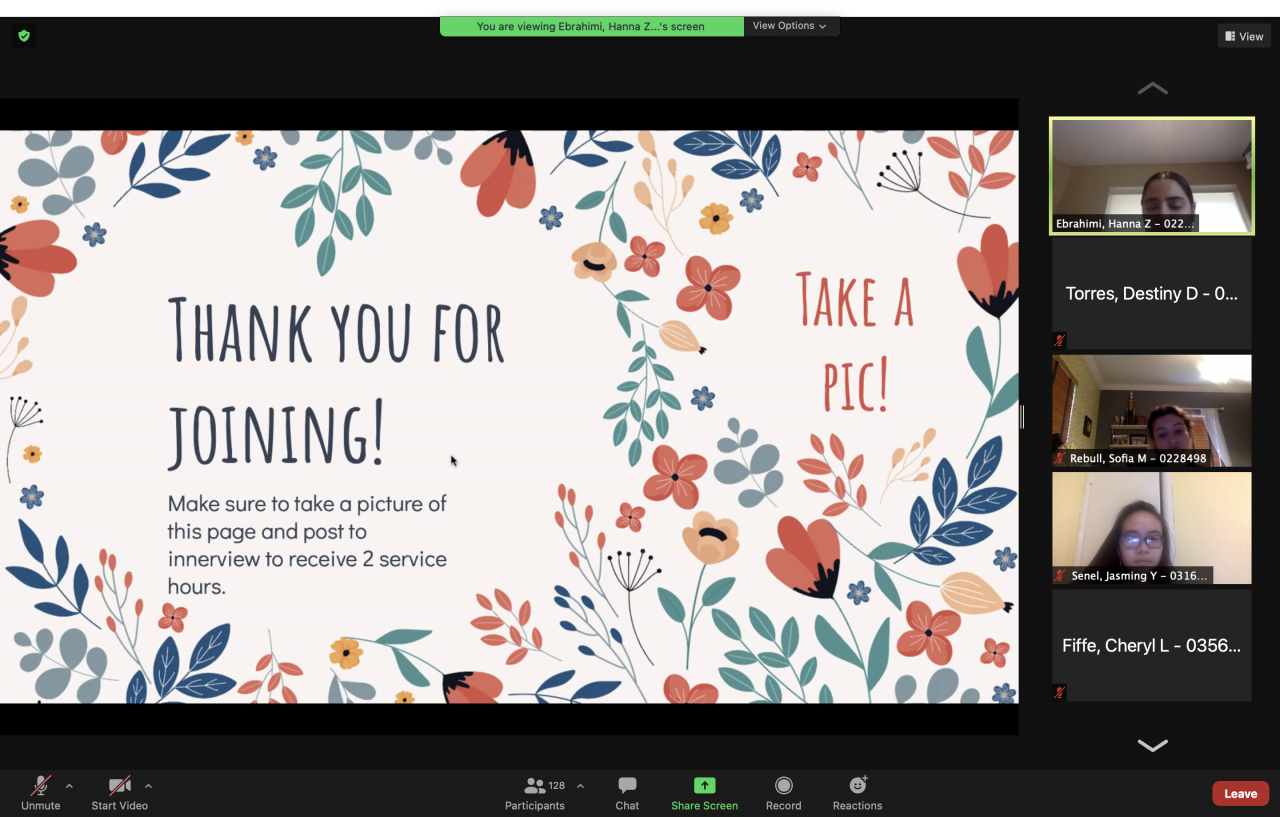Click the divider handle beside shared screen

point(1022,417)
